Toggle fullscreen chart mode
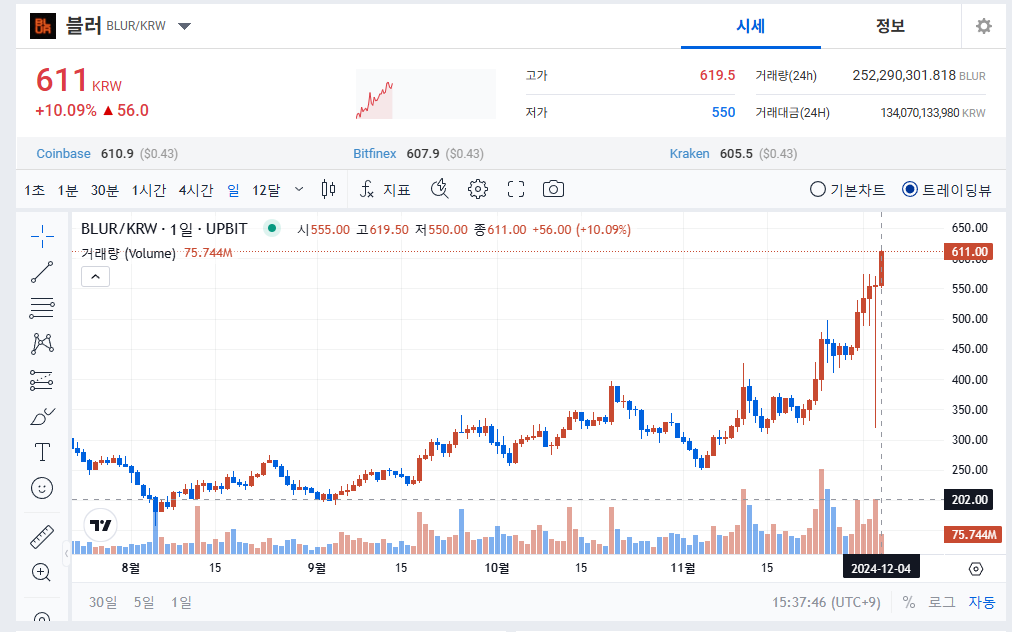The width and height of the screenshot is (1012, 632). pos(516,189)
